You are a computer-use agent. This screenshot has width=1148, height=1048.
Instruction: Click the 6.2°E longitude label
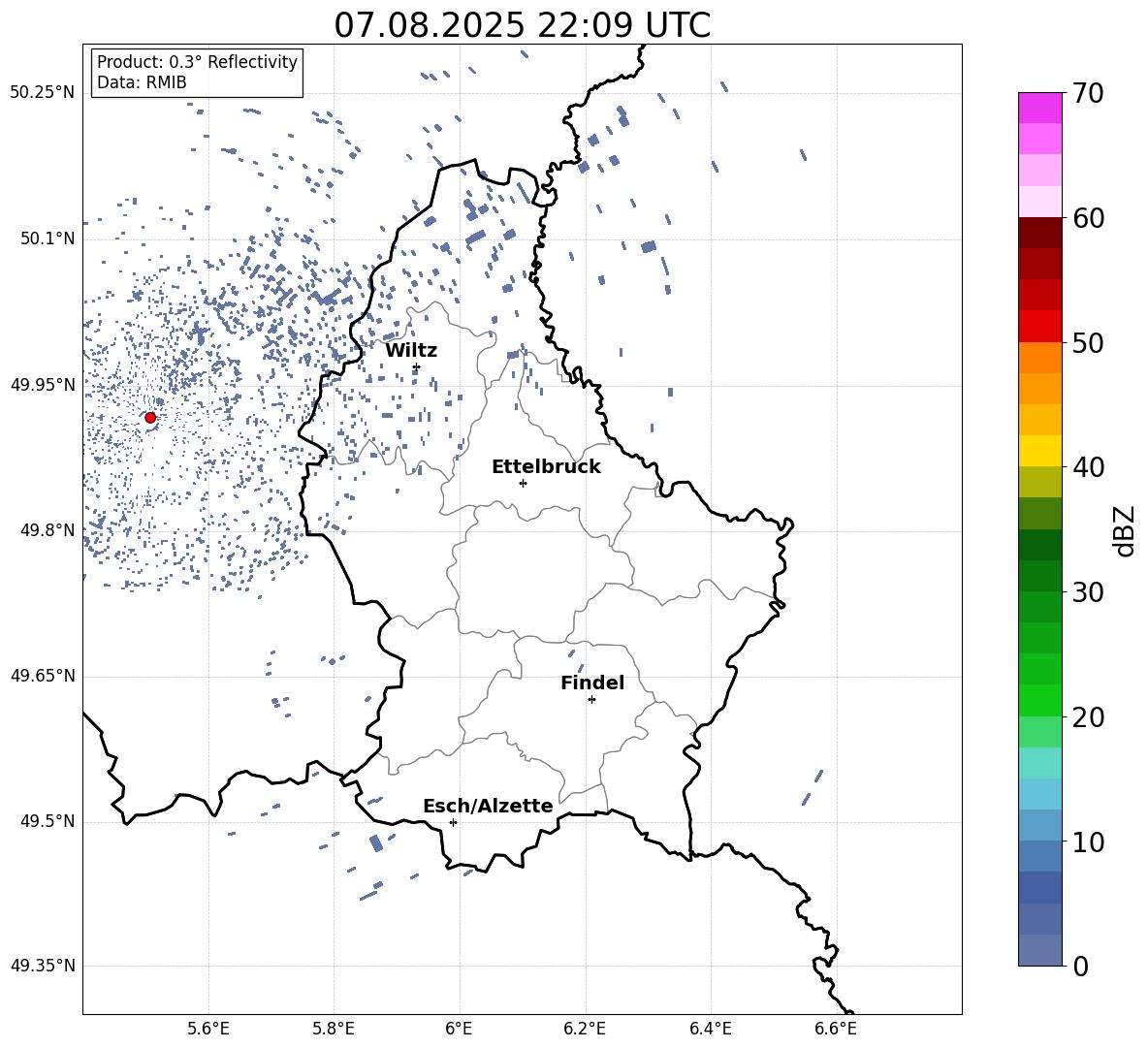[585, 1029]
